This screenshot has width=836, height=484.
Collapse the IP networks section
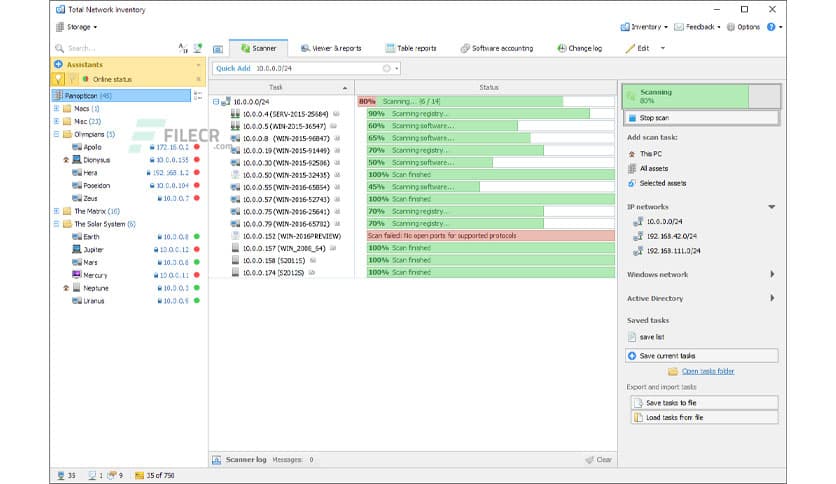pos(771,207)
